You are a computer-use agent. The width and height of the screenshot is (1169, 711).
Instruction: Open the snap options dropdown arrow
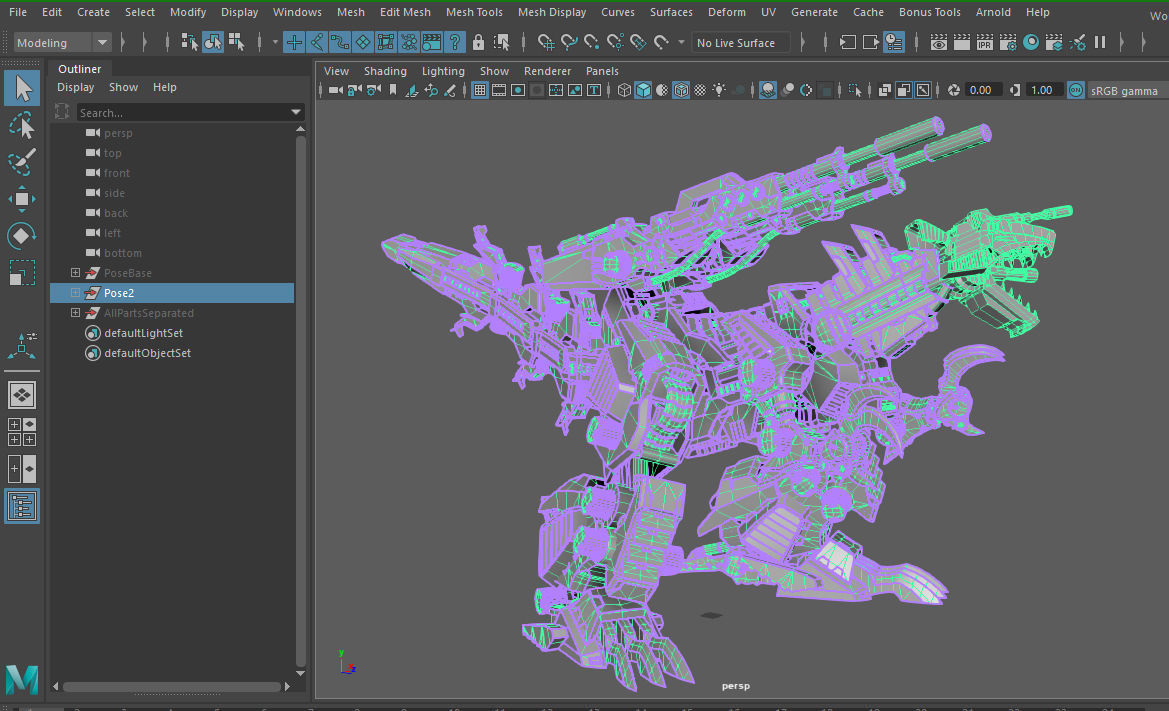click(x=681, y=42)
